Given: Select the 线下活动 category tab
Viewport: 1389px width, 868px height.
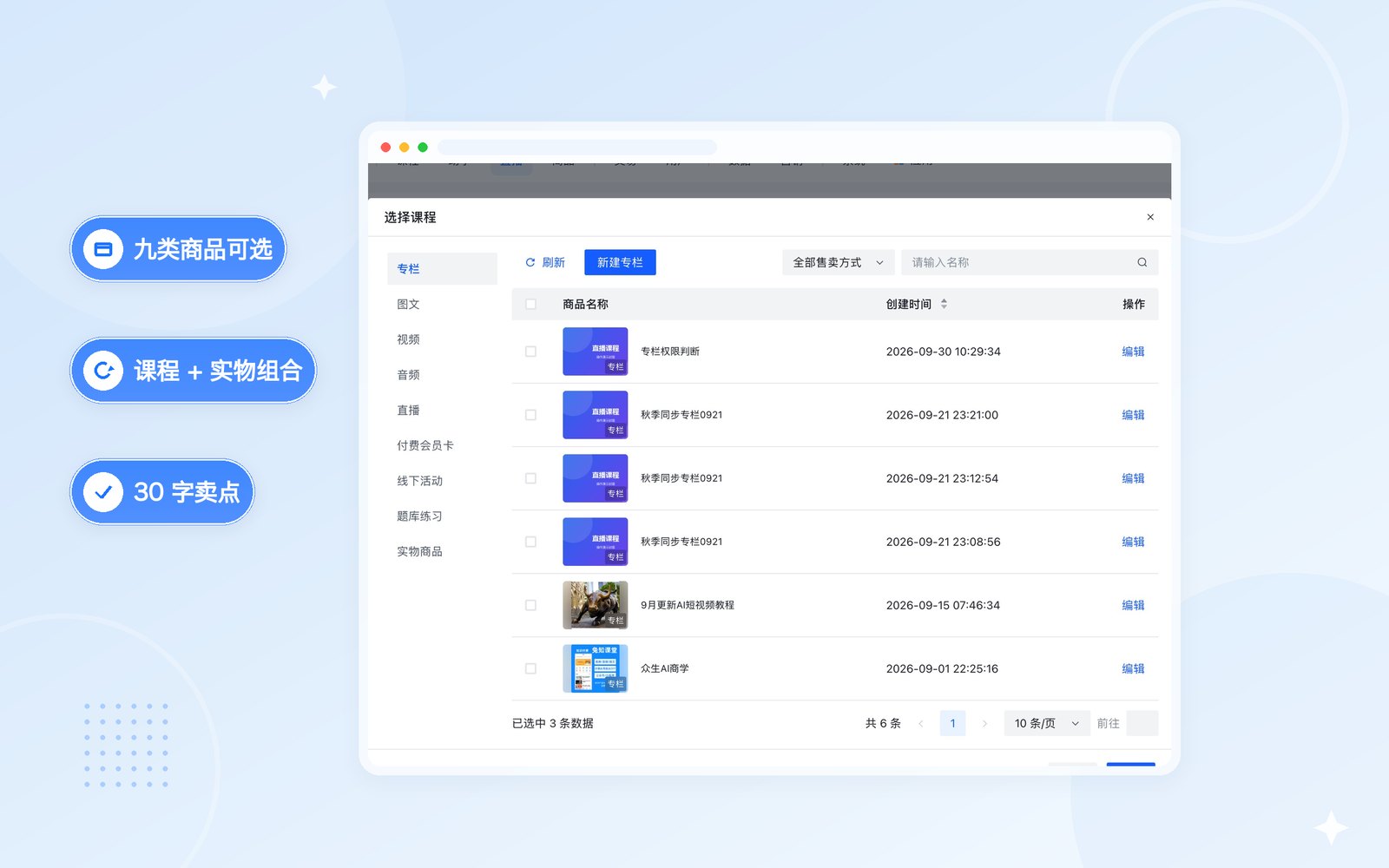Looking at the screenshot, I should (x=442, y=481).
